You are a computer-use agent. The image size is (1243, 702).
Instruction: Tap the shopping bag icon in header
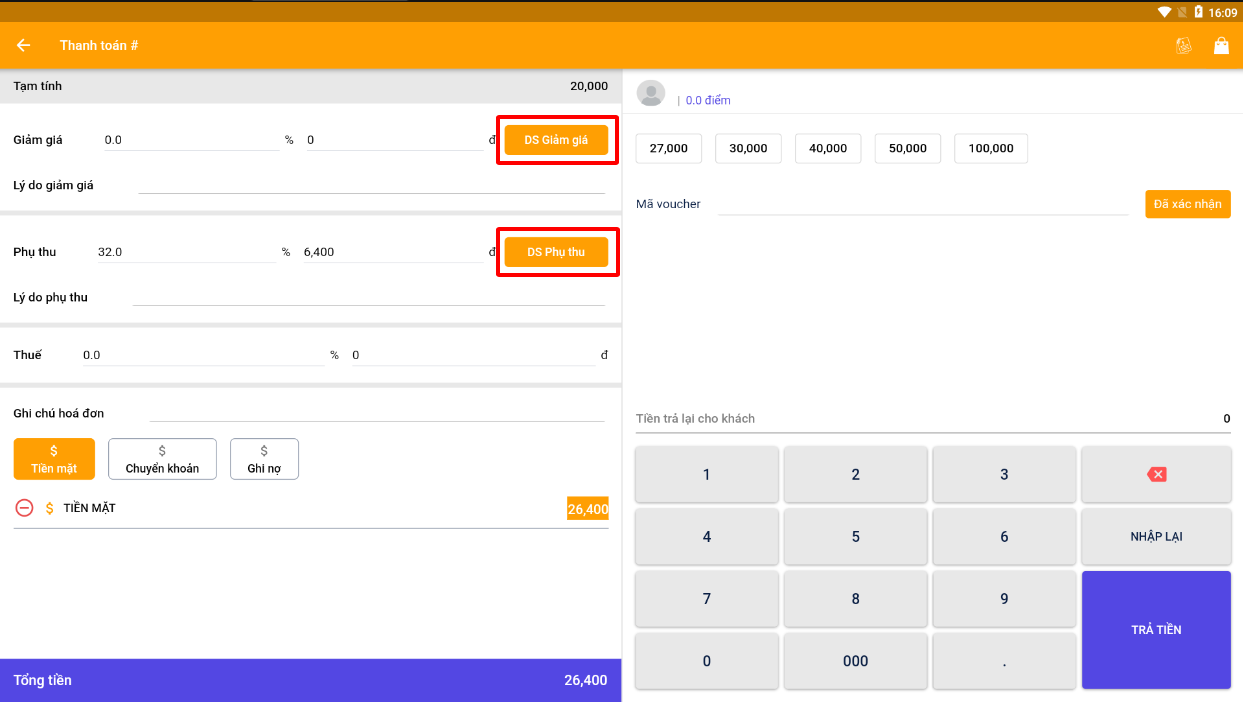click(x=1221, y=45)
